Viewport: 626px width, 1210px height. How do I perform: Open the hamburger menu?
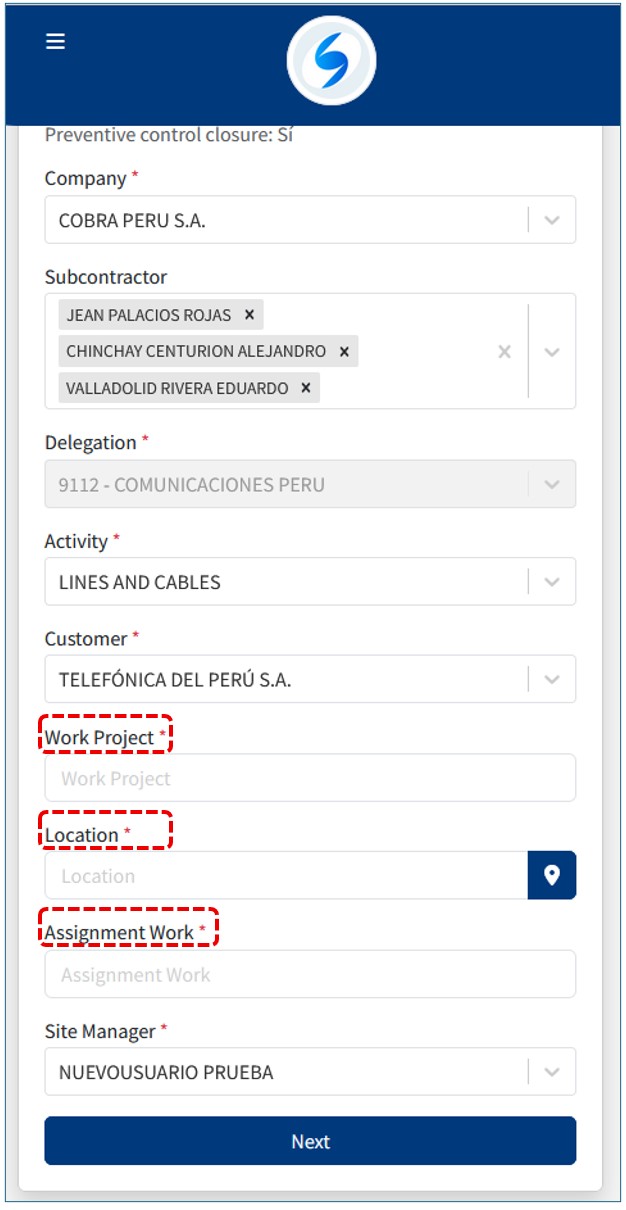click(55, 41)
